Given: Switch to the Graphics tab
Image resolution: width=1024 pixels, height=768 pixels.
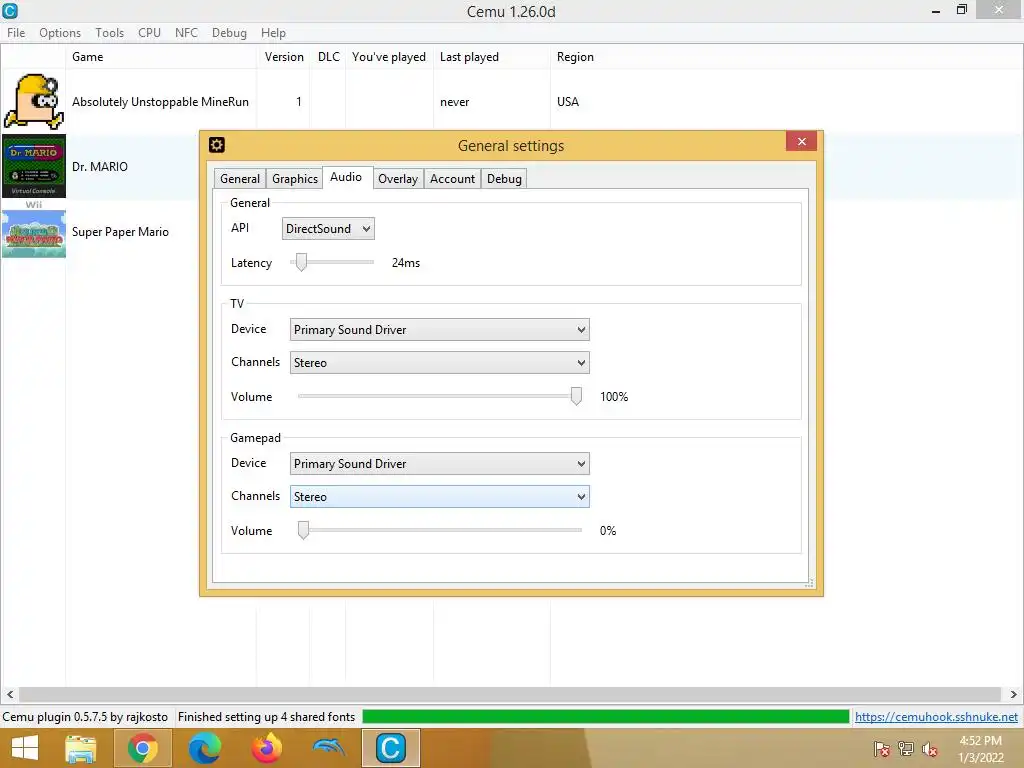Looking at the screenshot, I should click(295, 179).
